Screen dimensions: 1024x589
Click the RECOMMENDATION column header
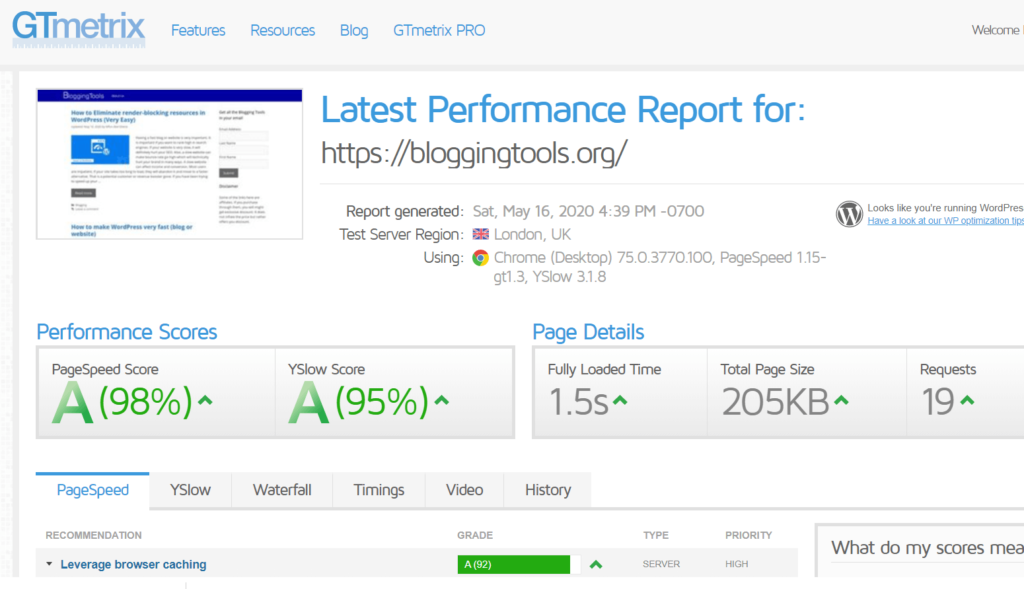click(x=93, y=535)
